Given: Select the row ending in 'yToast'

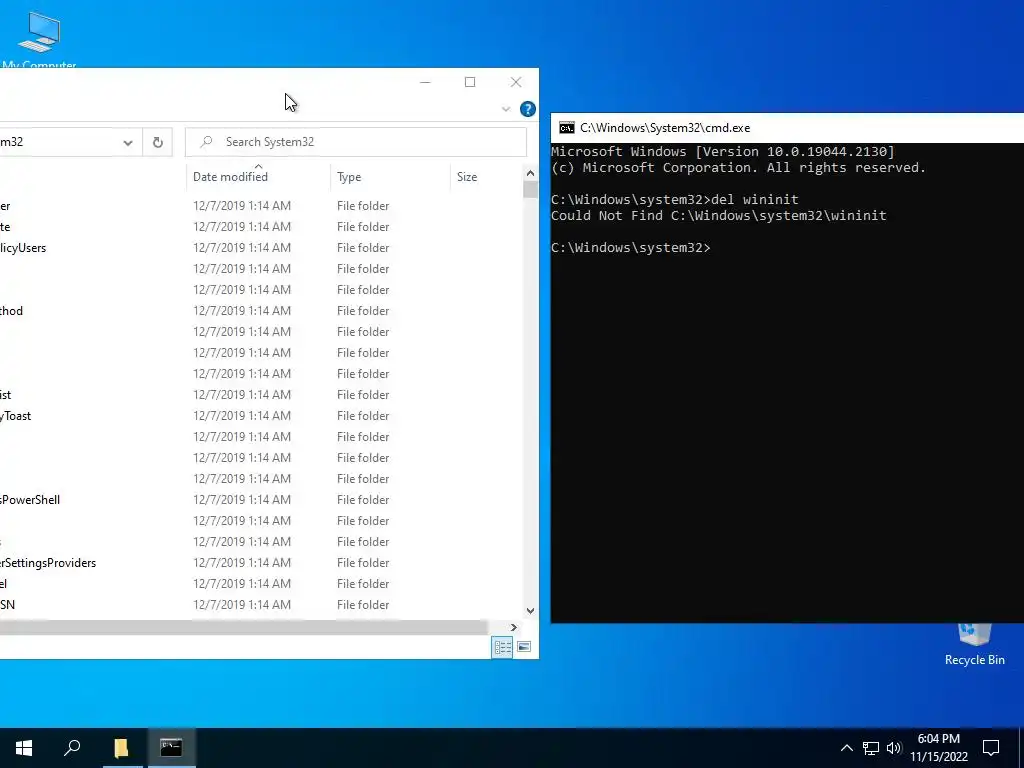Looking at the screenshot, I should pyautogui.click(x=261, y=416).
